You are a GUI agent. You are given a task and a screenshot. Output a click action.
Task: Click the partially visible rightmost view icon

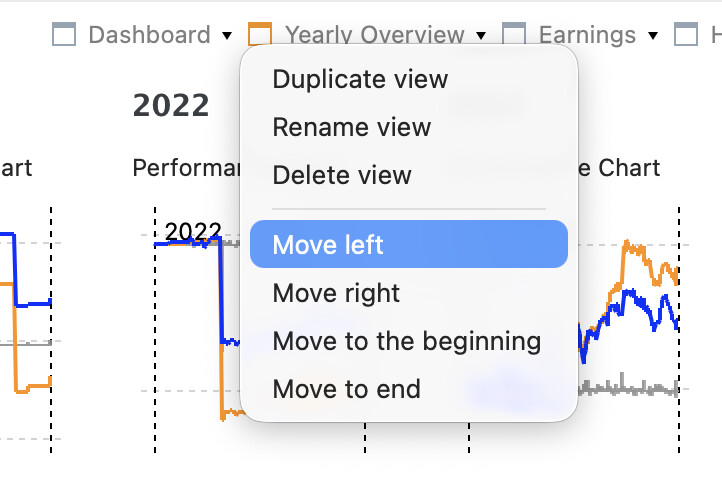686,35
